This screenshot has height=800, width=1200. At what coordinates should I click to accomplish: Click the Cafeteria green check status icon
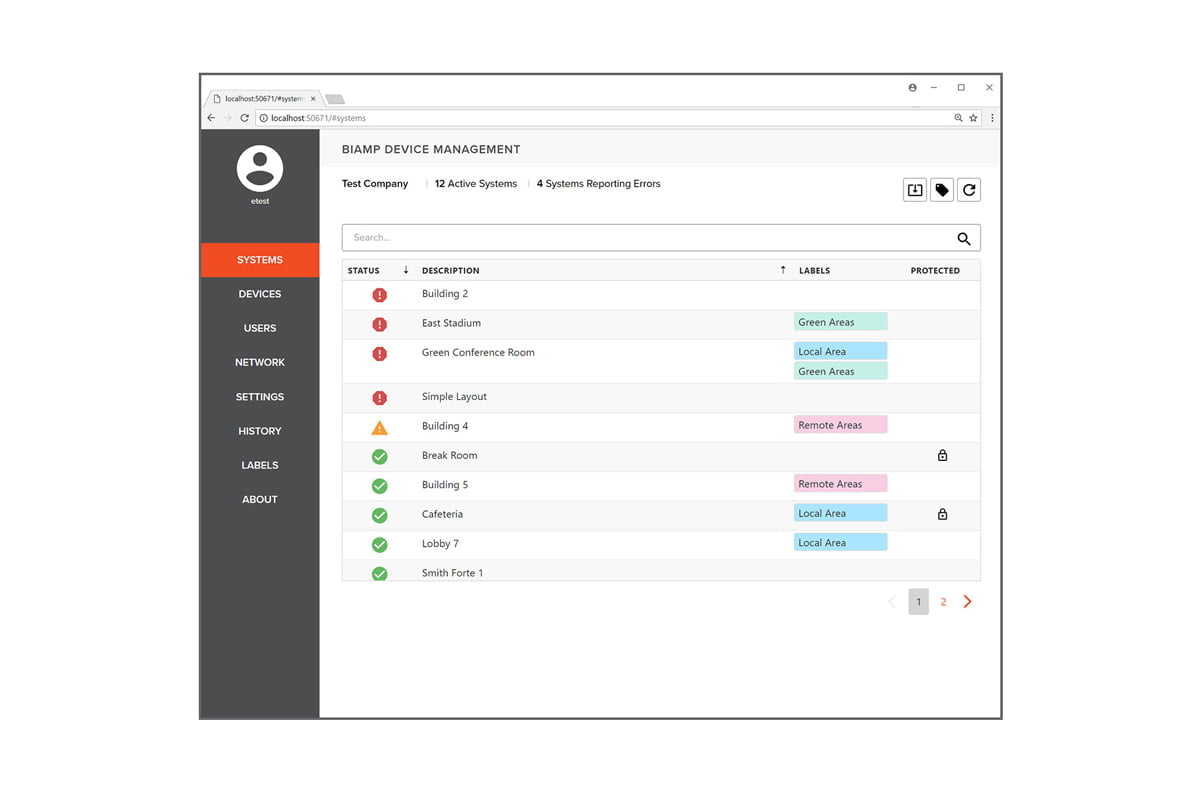[x=379, y=516]
